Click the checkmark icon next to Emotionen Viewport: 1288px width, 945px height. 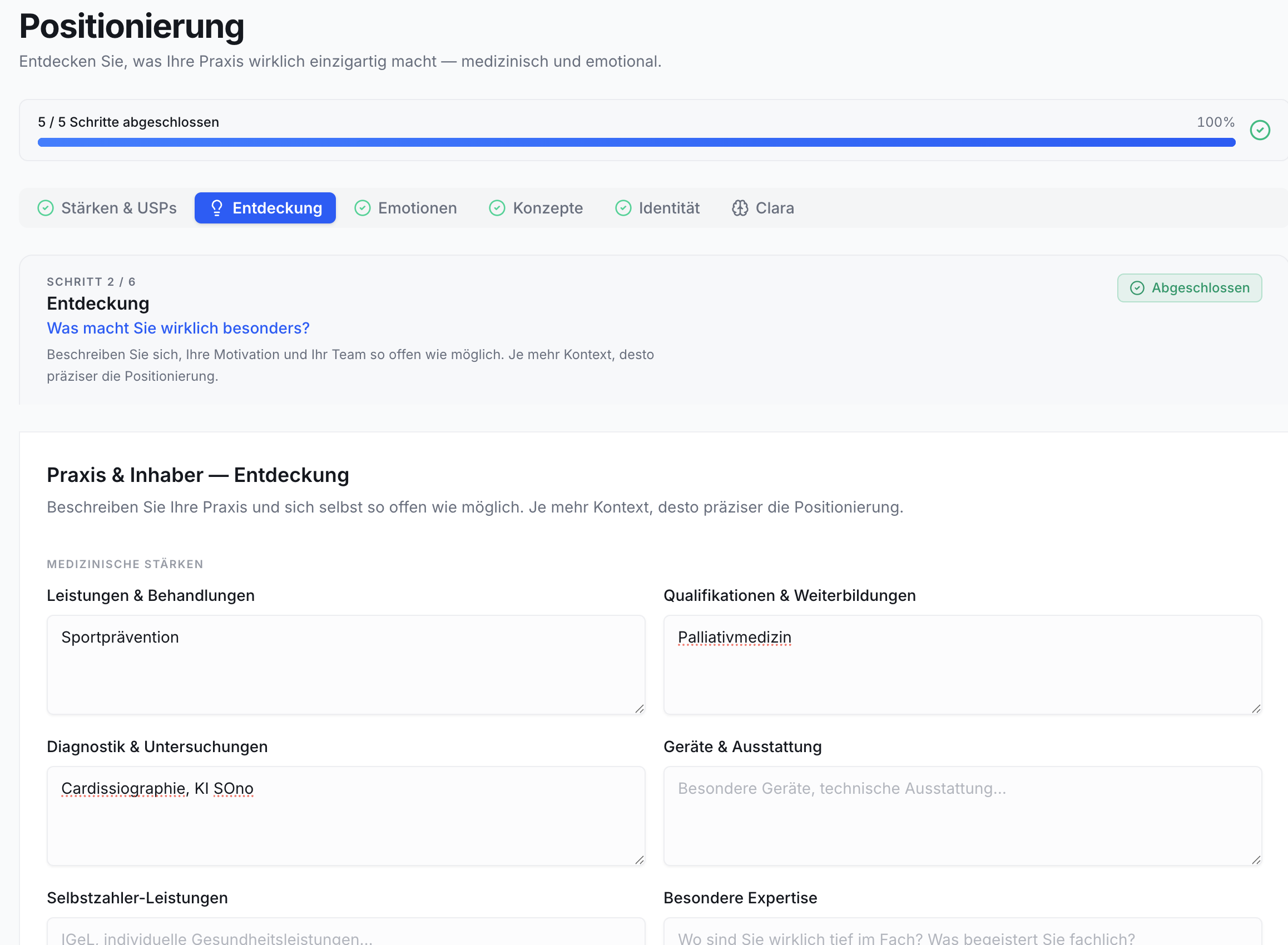(362, 208)
